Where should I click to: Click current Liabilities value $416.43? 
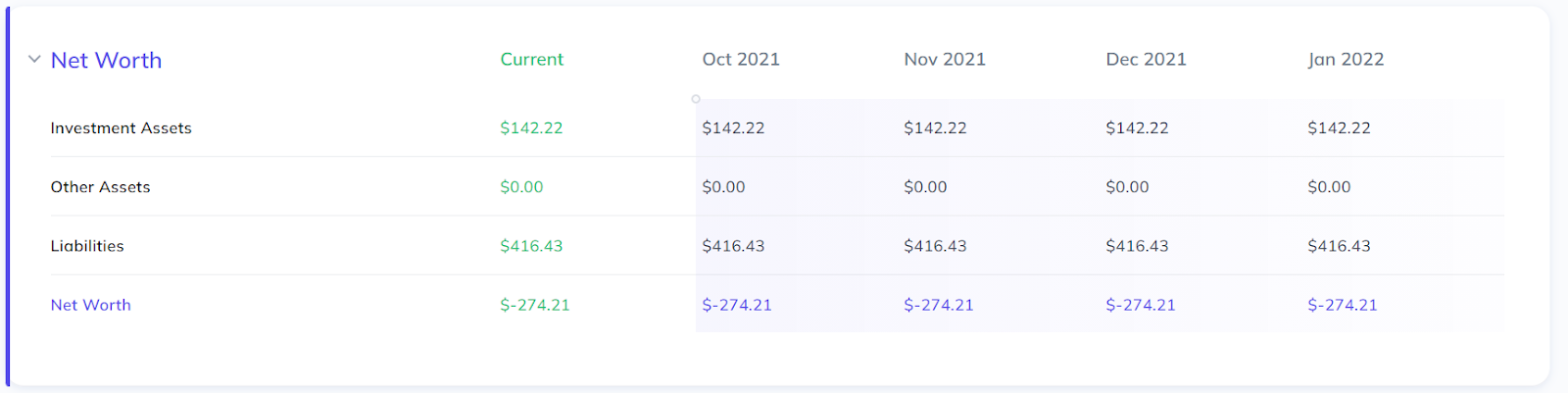(531, 246)
